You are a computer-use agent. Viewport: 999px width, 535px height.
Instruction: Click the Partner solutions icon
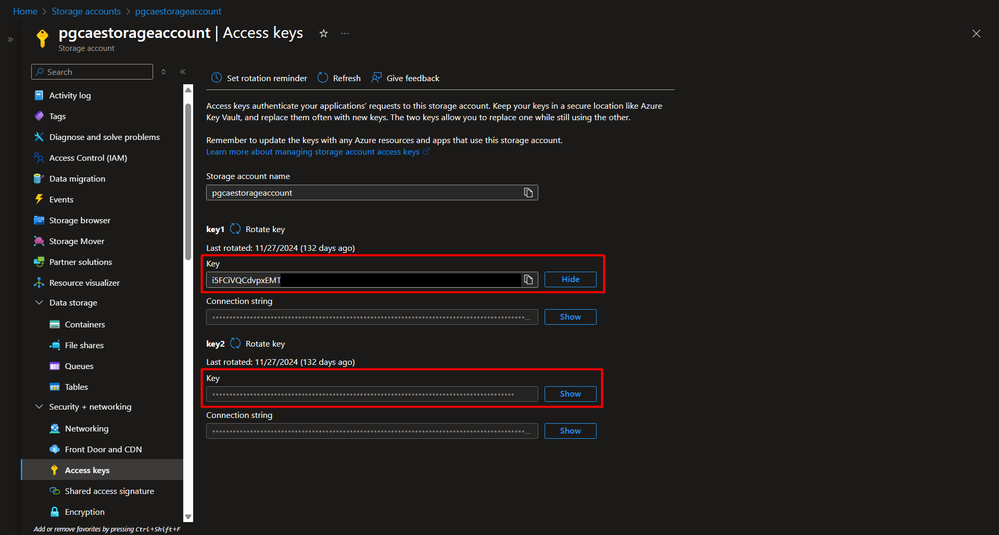(x=39, y=262)
